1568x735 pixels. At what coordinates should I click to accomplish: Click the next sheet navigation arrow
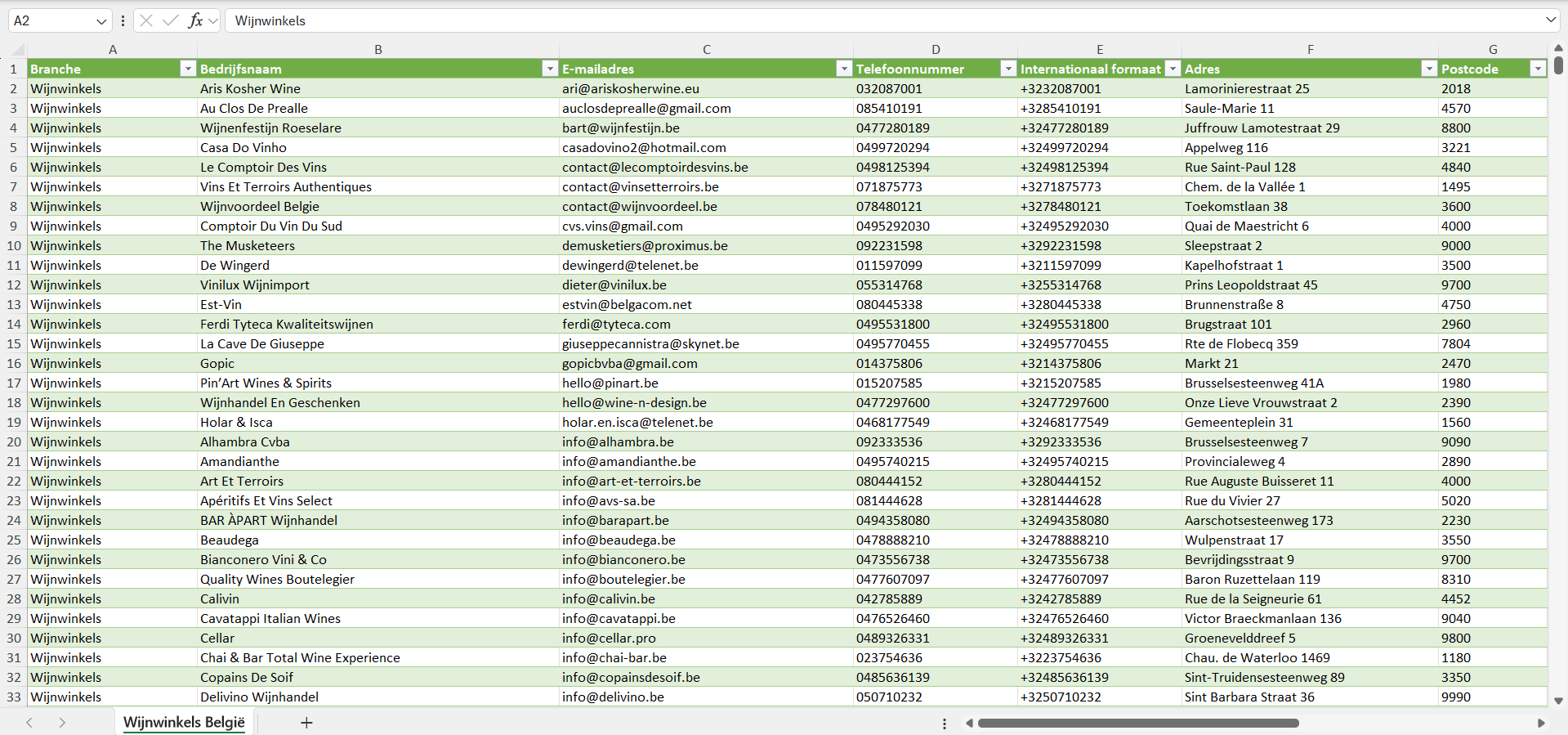(62, 723)
